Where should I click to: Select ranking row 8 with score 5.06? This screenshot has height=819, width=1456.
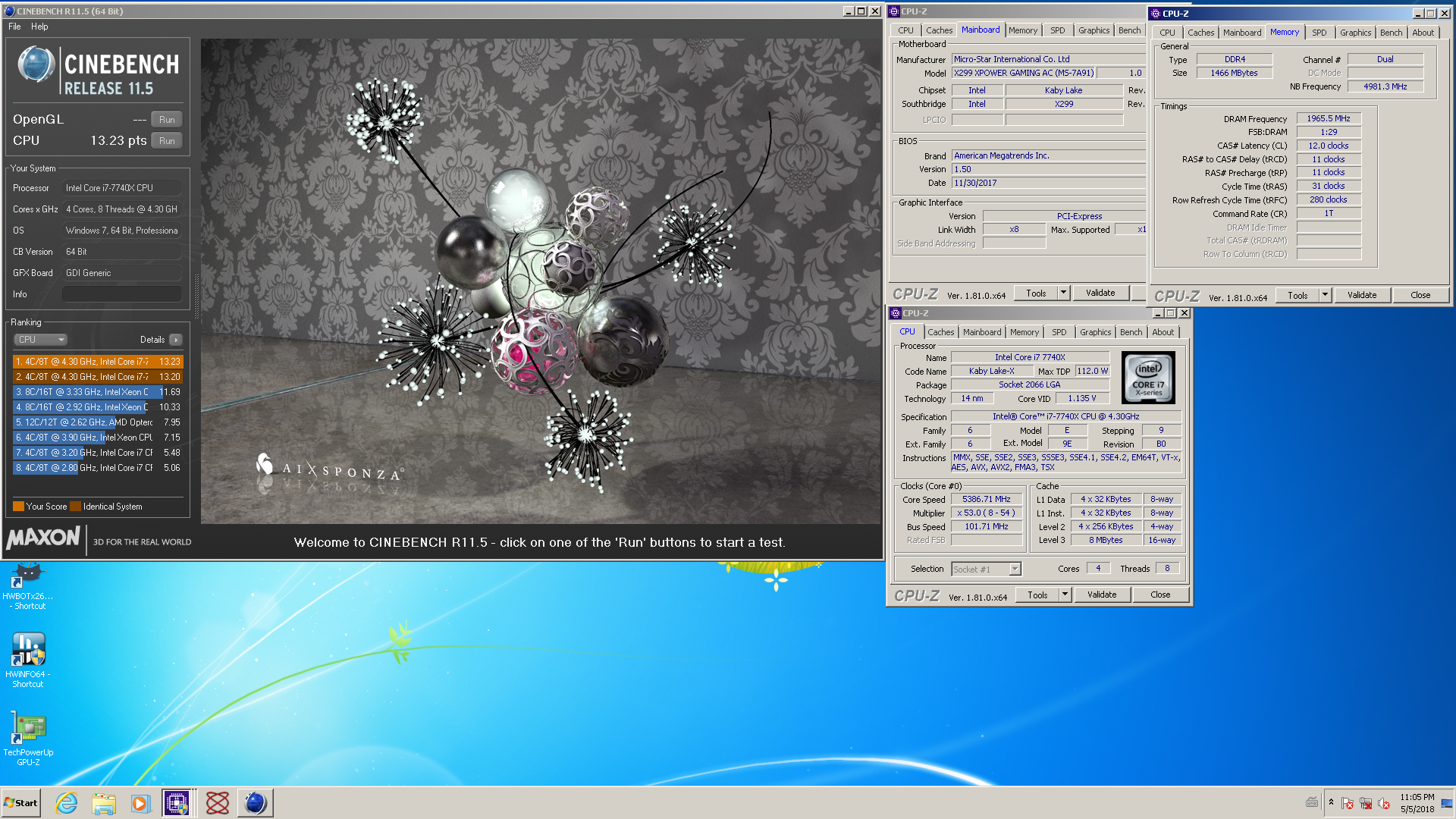tap(98, 468)
